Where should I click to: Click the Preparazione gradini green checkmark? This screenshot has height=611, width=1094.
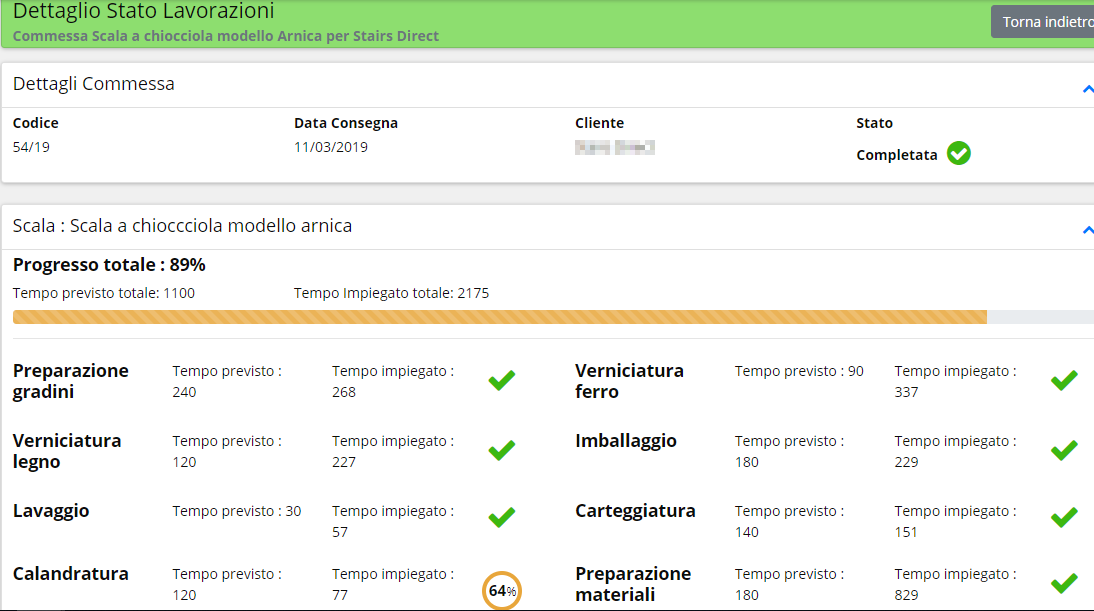pyautogui.click(x=502, y=380)
